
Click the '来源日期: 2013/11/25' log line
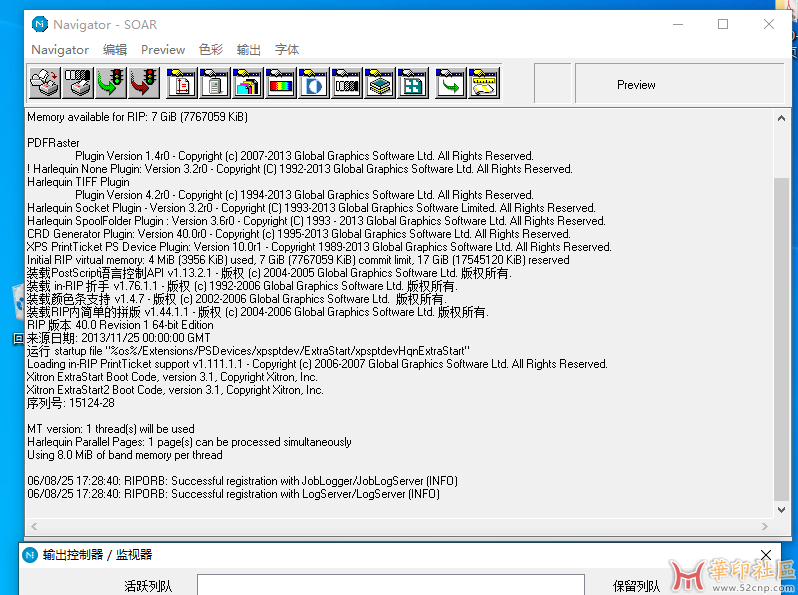[119, 338]
